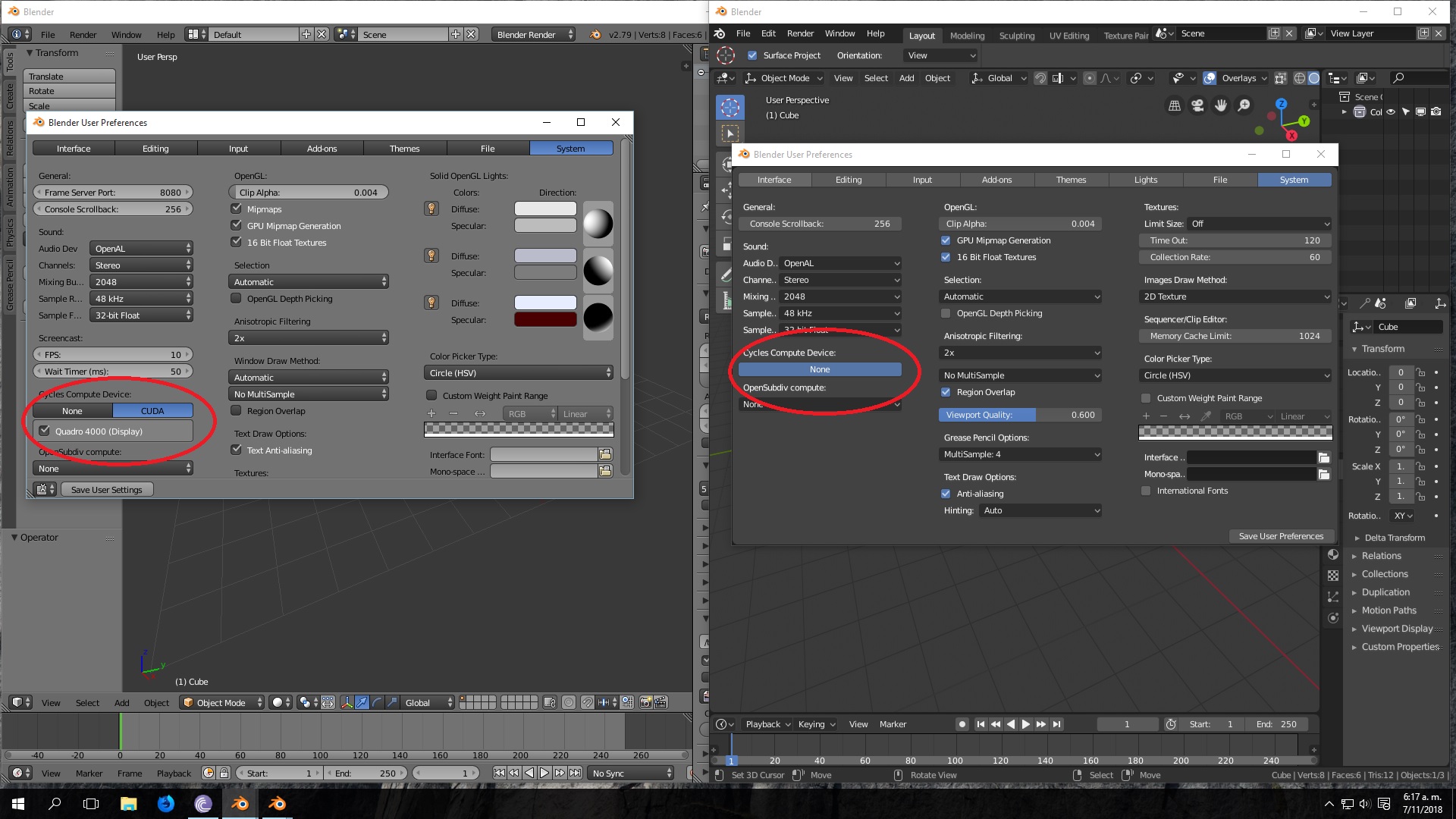Screen dimensions: 1456x819
Task: Click the folder icon next to Mono-space font in 2.8
Action: coord(1324,474)
